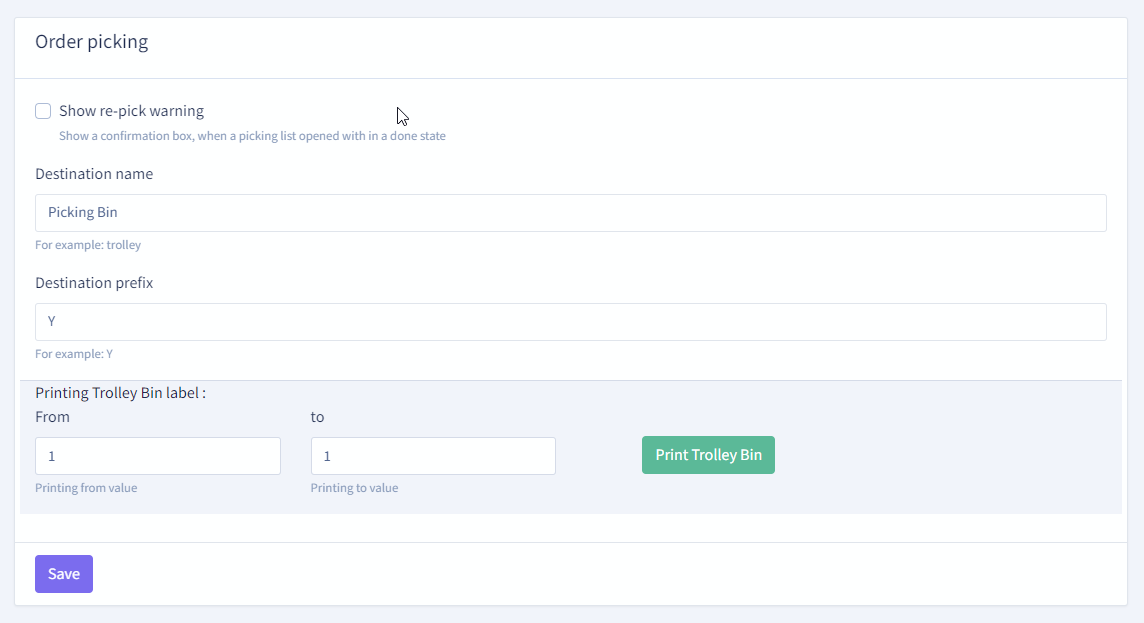Click into the Destination prefix field

tap(570, 322)
